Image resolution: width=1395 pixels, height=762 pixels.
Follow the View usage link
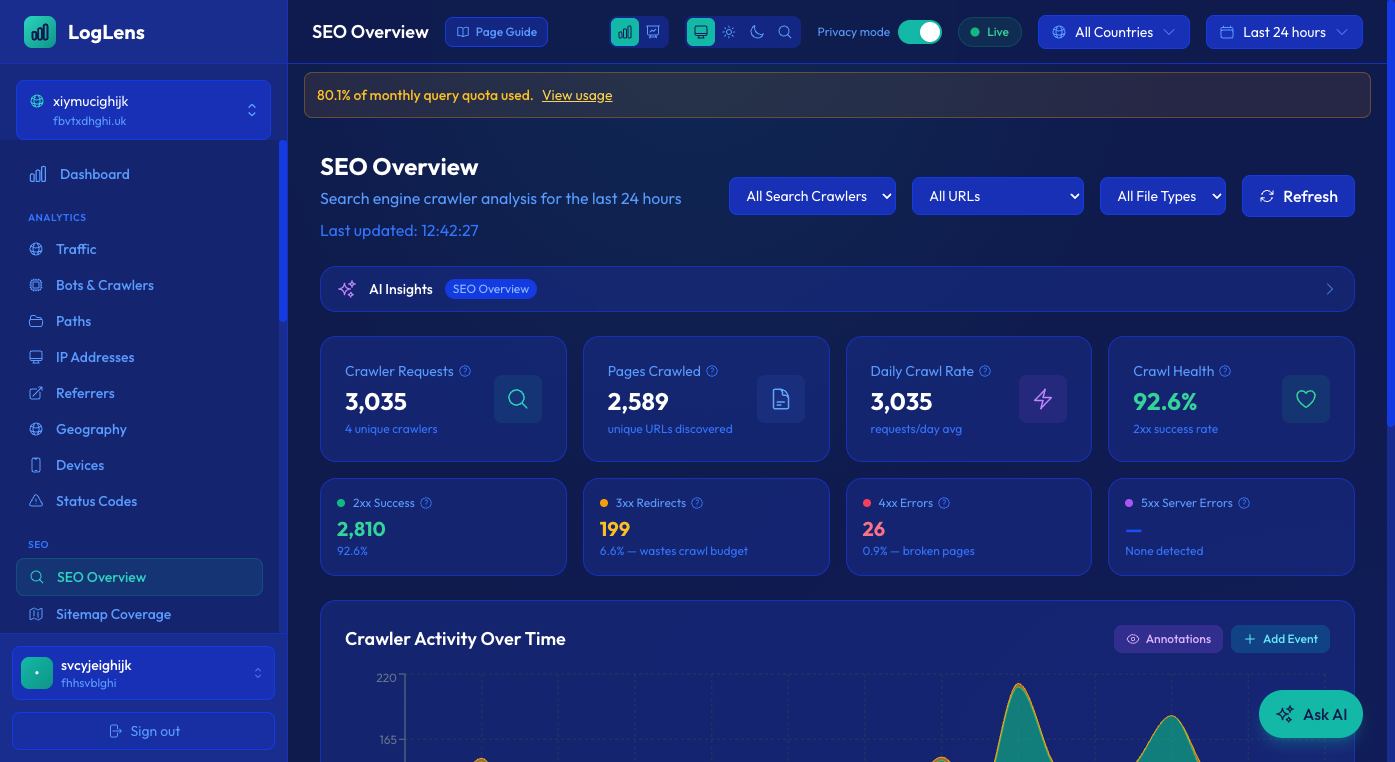click(577, 96)
